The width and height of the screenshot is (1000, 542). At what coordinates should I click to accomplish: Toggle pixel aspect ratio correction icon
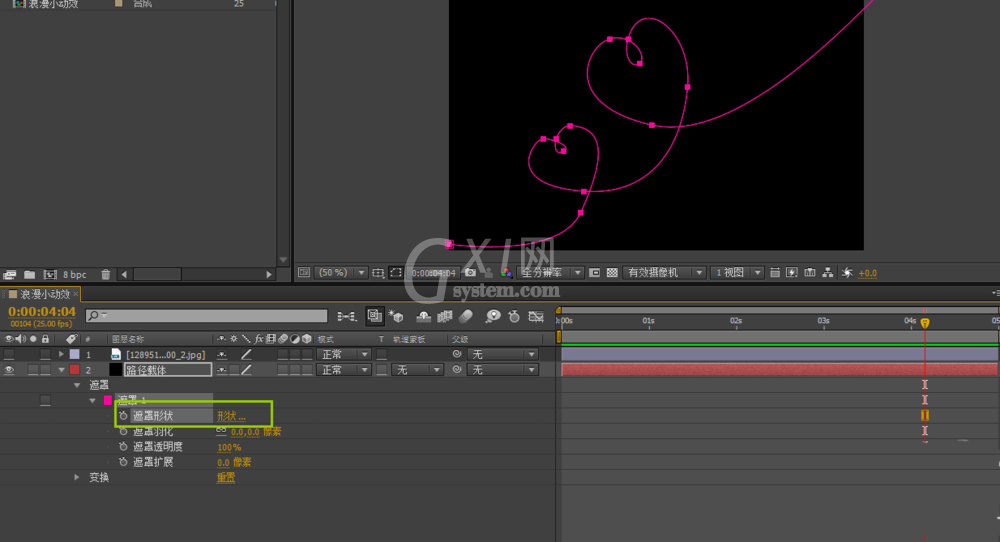click(775, 273)
